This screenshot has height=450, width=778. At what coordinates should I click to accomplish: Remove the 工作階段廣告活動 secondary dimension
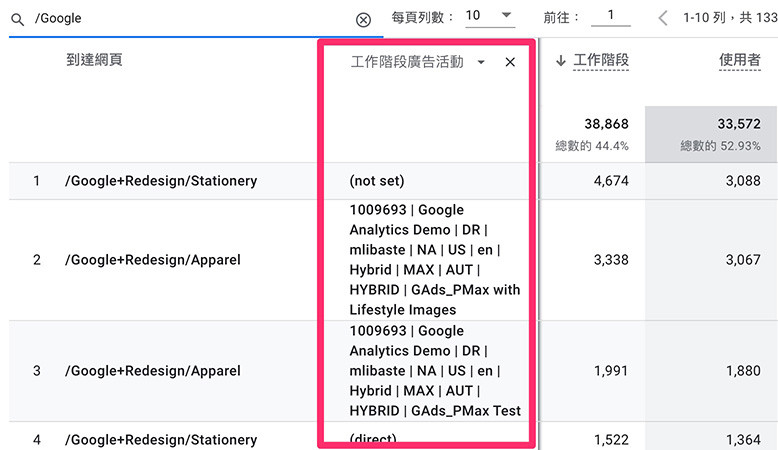(510, 62)
